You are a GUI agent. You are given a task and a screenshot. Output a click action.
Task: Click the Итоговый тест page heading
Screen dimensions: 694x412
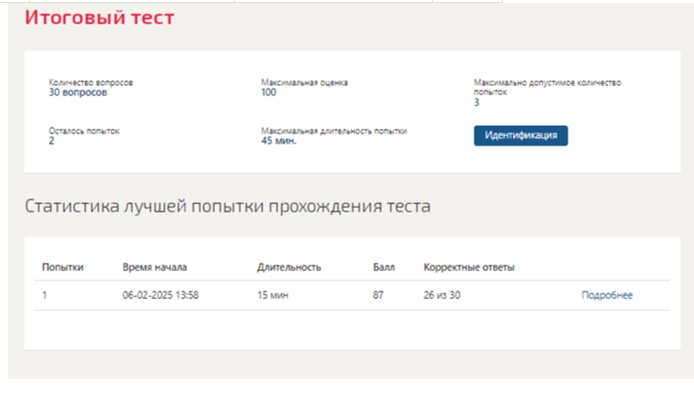(100, 17)
